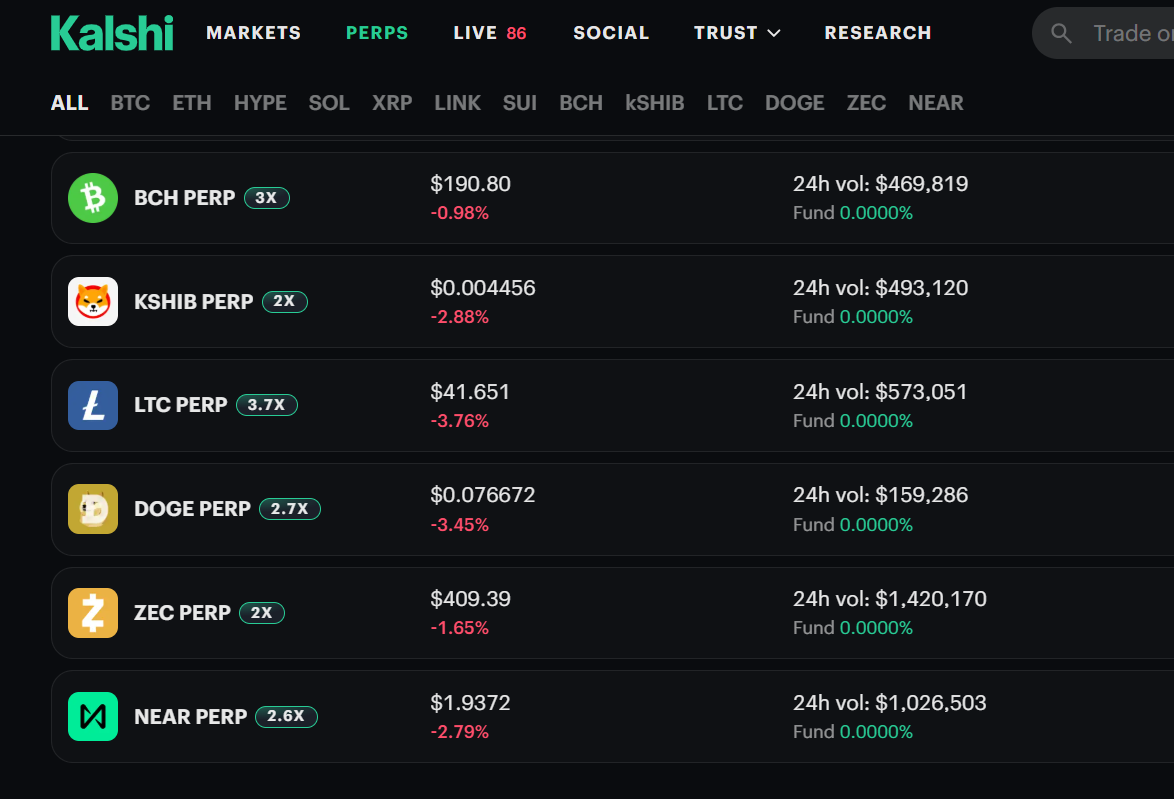Screen dimensions: 1174x799
Task: Expand the TRUST menu chevron
Action: click(774, 33)
